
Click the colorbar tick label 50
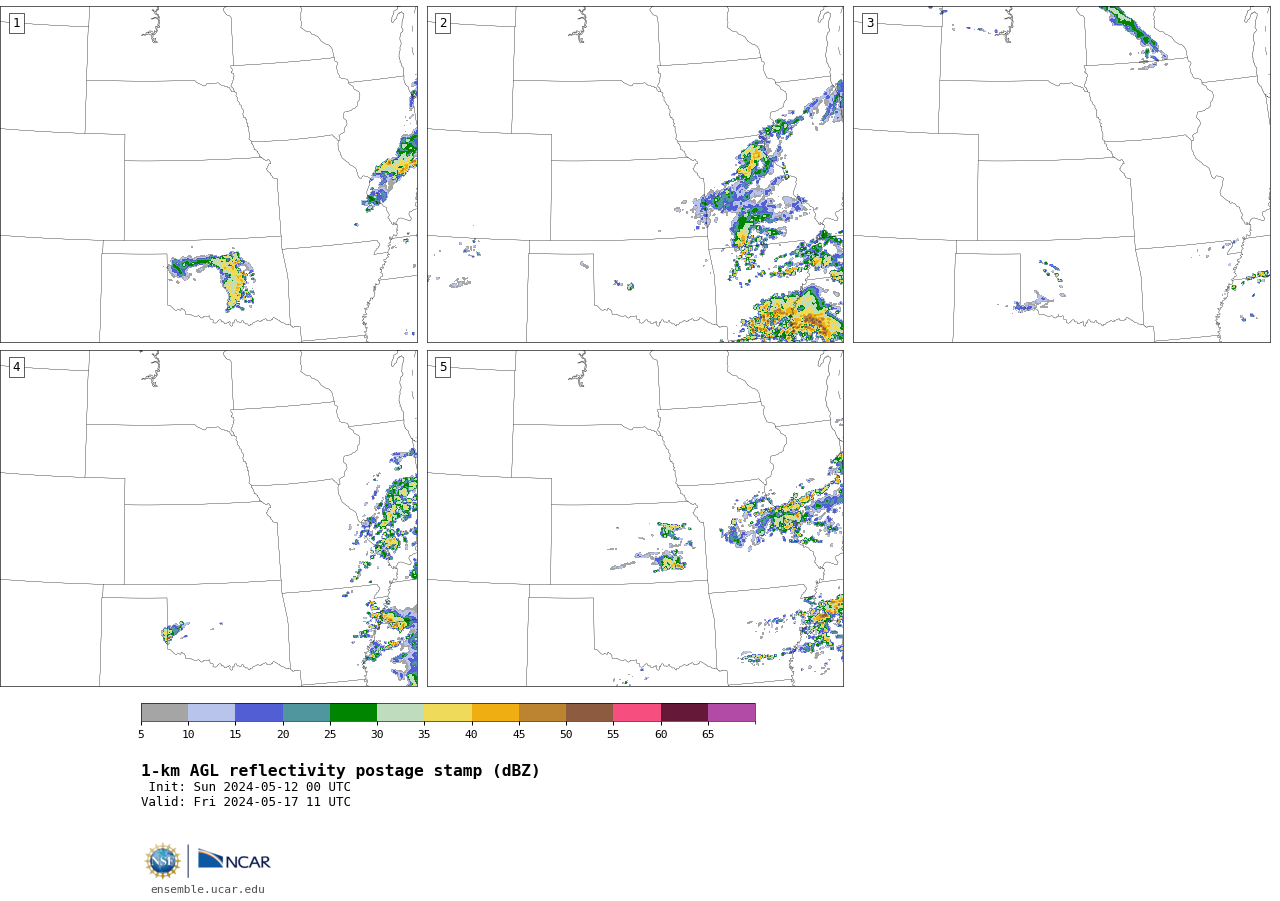click(566, 735)
